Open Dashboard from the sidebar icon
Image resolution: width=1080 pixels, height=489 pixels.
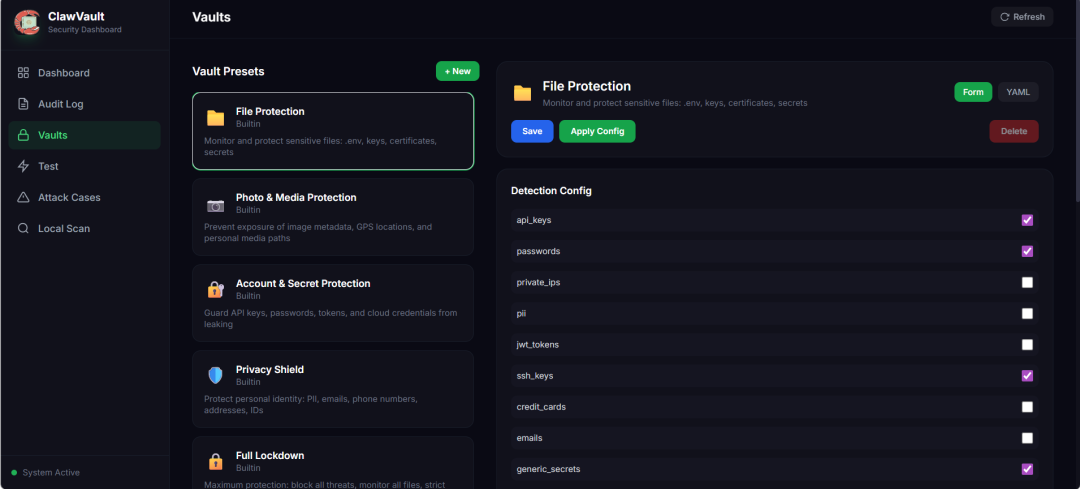tap(23, 73)
